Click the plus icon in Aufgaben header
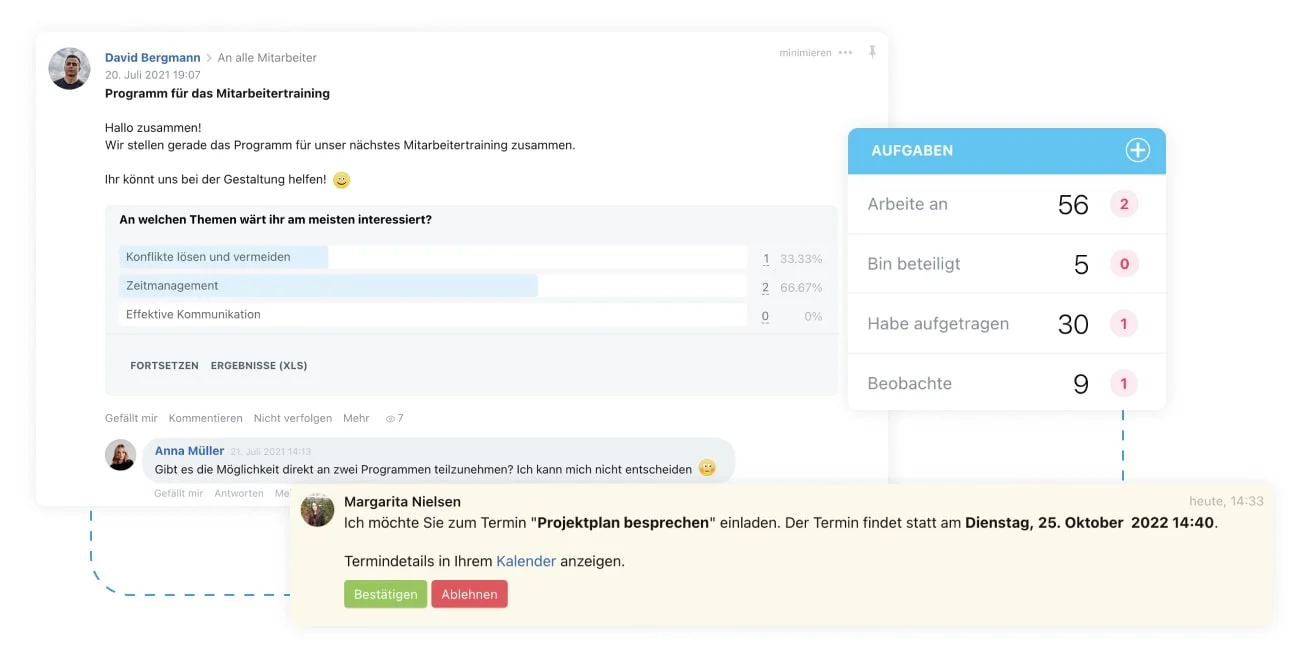The width and height of the screenshot is (1300, 660). [x=1138, y=151]
